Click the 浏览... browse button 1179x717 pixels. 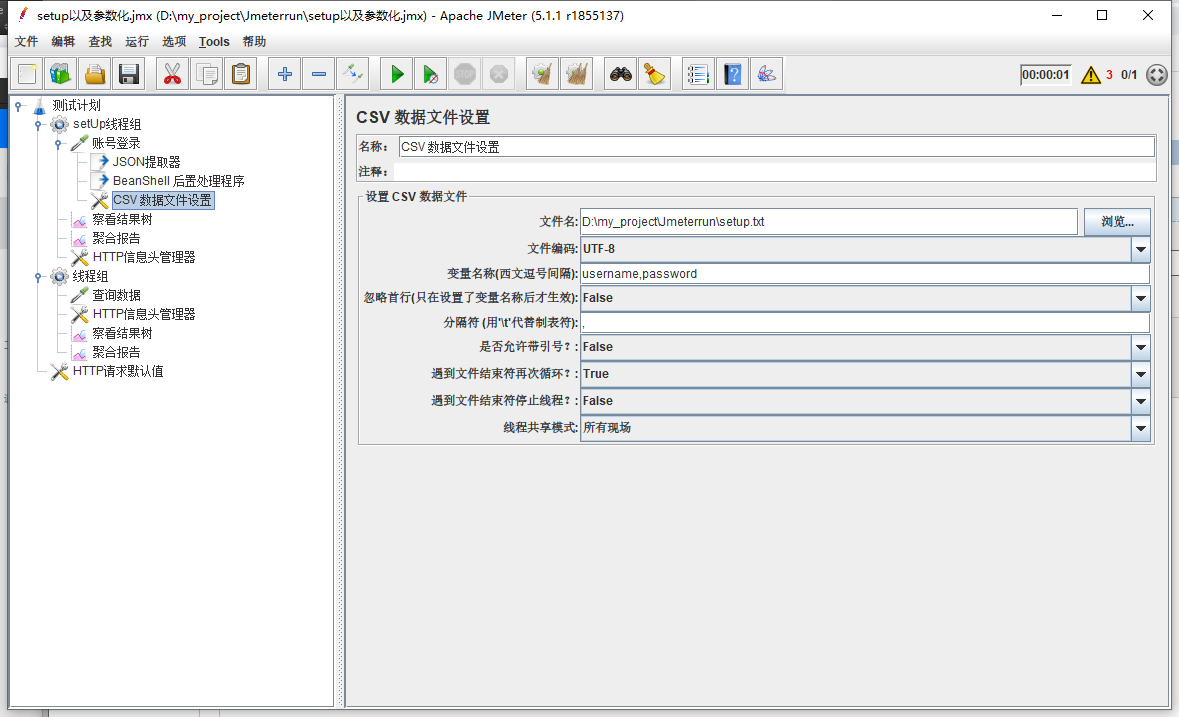[x=1117, y=222]
